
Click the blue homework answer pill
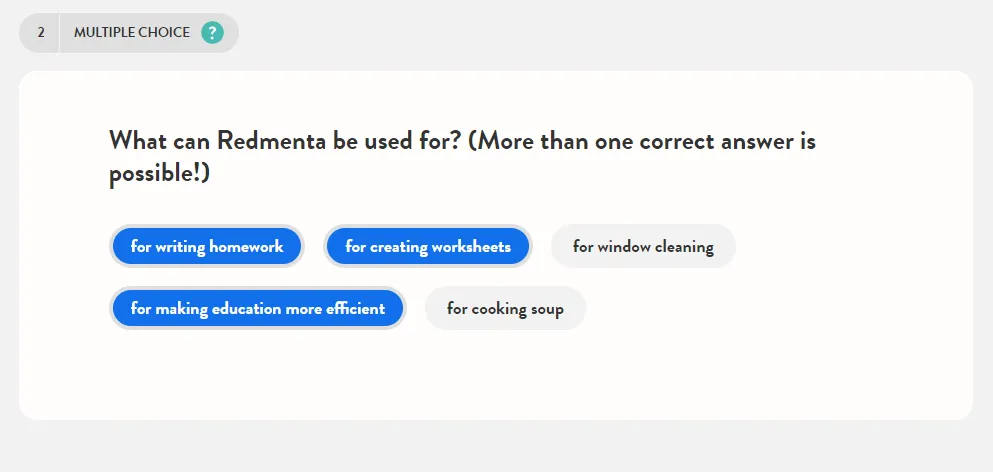[206, 246]
